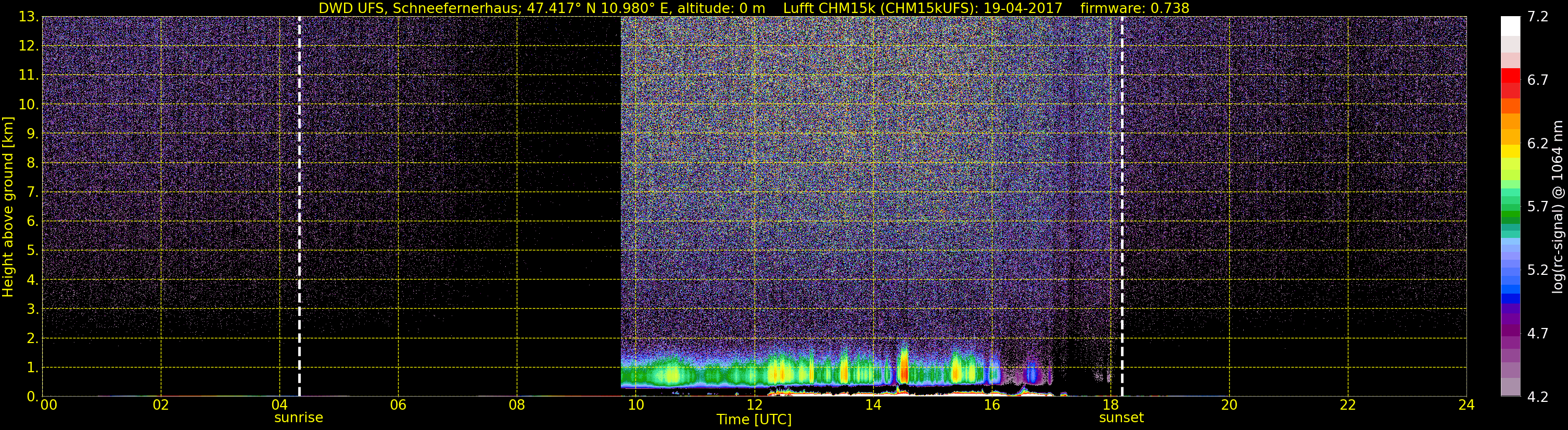Click the 'Time [UTC]' axis label

(x=754, y=420)
